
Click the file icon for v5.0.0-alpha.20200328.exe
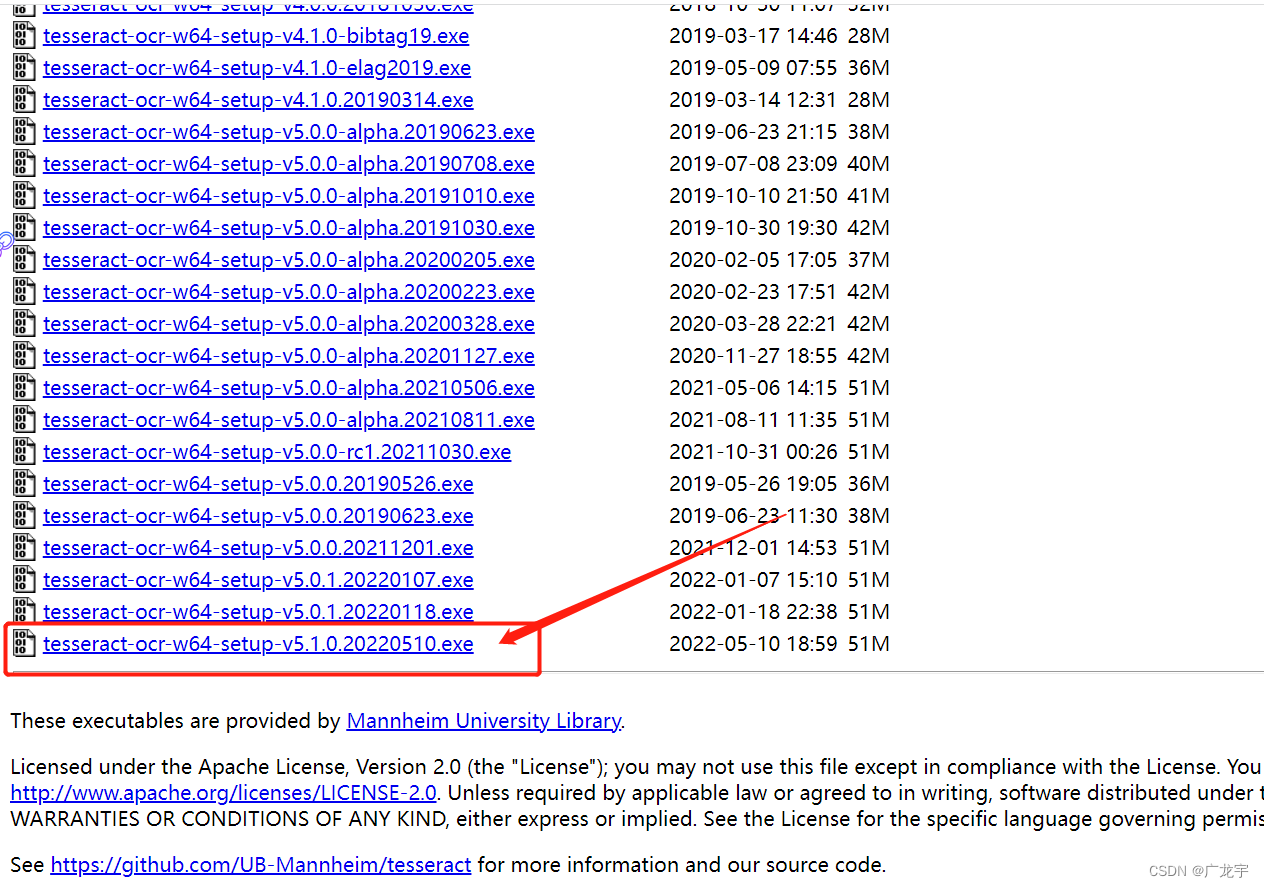pos(24,324)
